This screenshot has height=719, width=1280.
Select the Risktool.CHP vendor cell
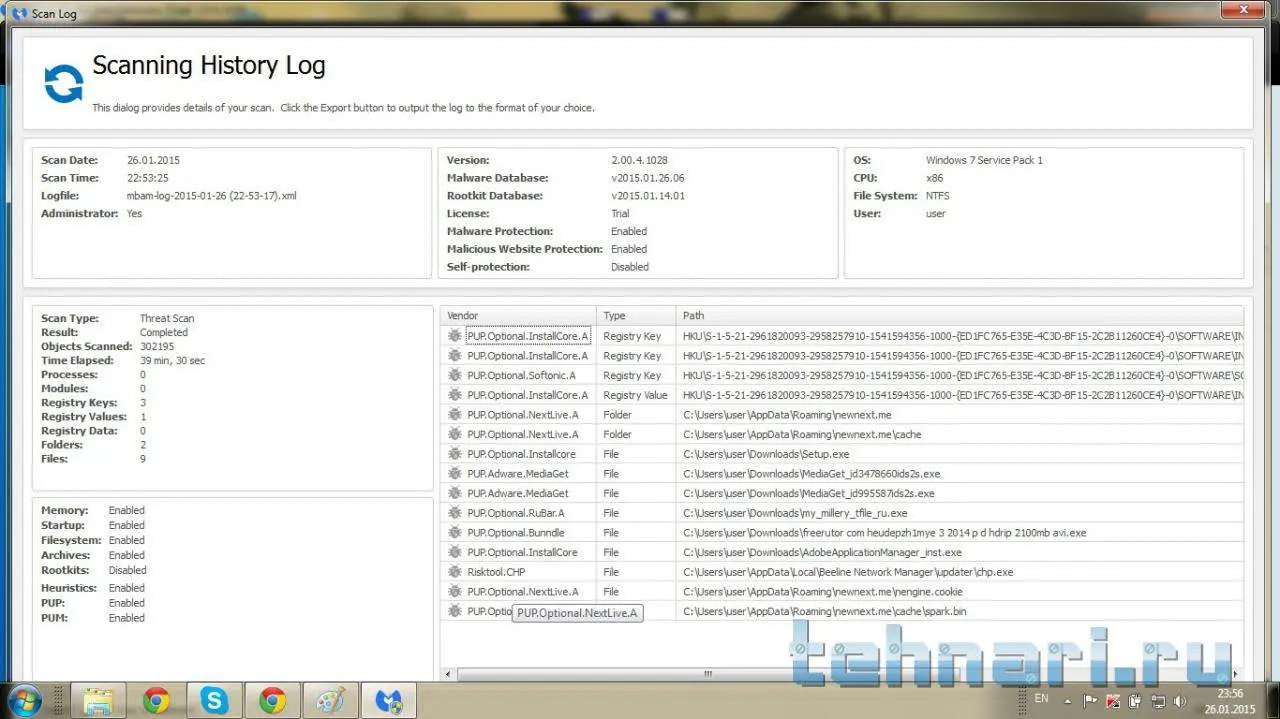pyautogui.click(x=496, y=572)
